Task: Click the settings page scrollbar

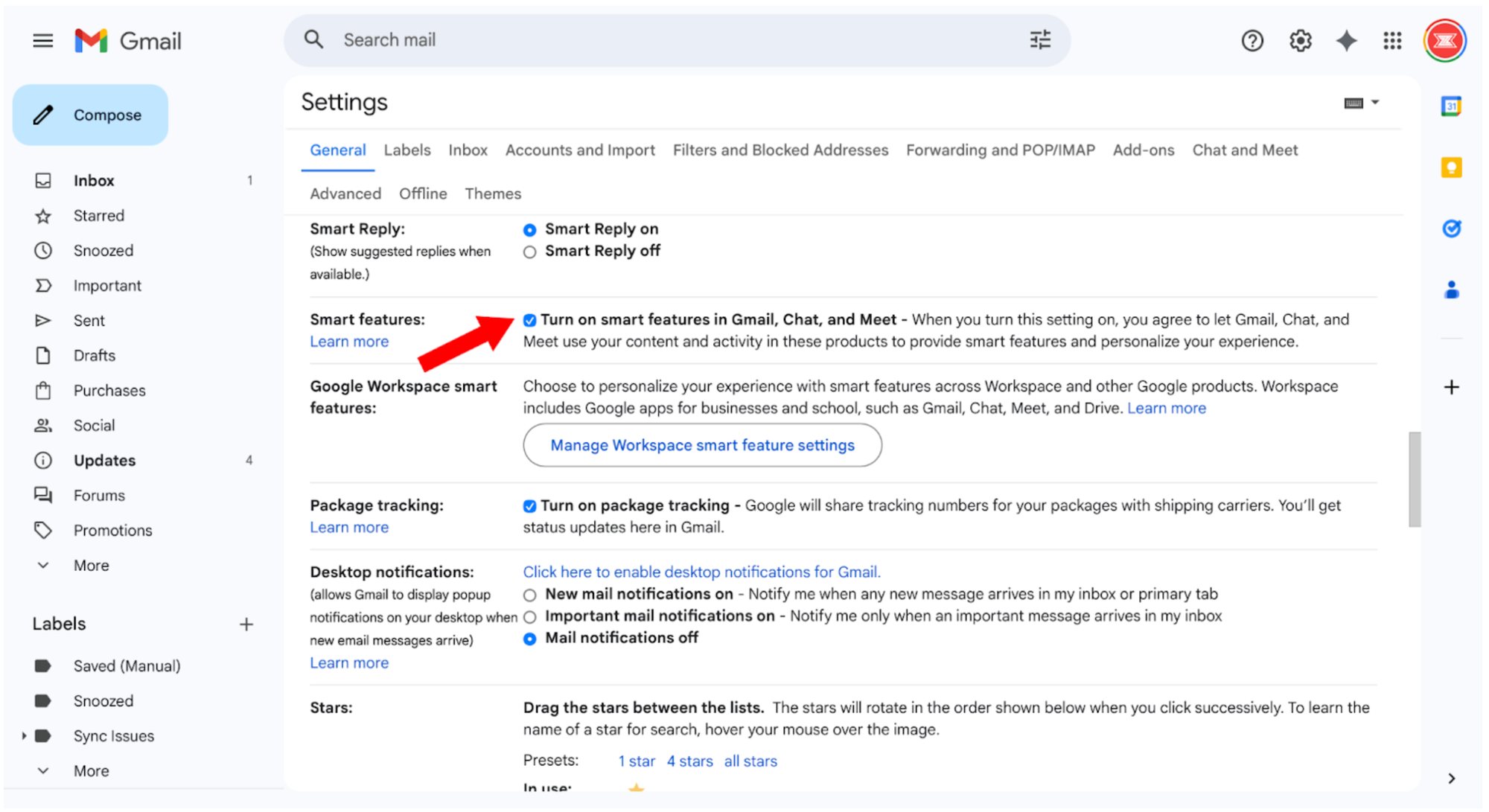Action: point(1415,479)
